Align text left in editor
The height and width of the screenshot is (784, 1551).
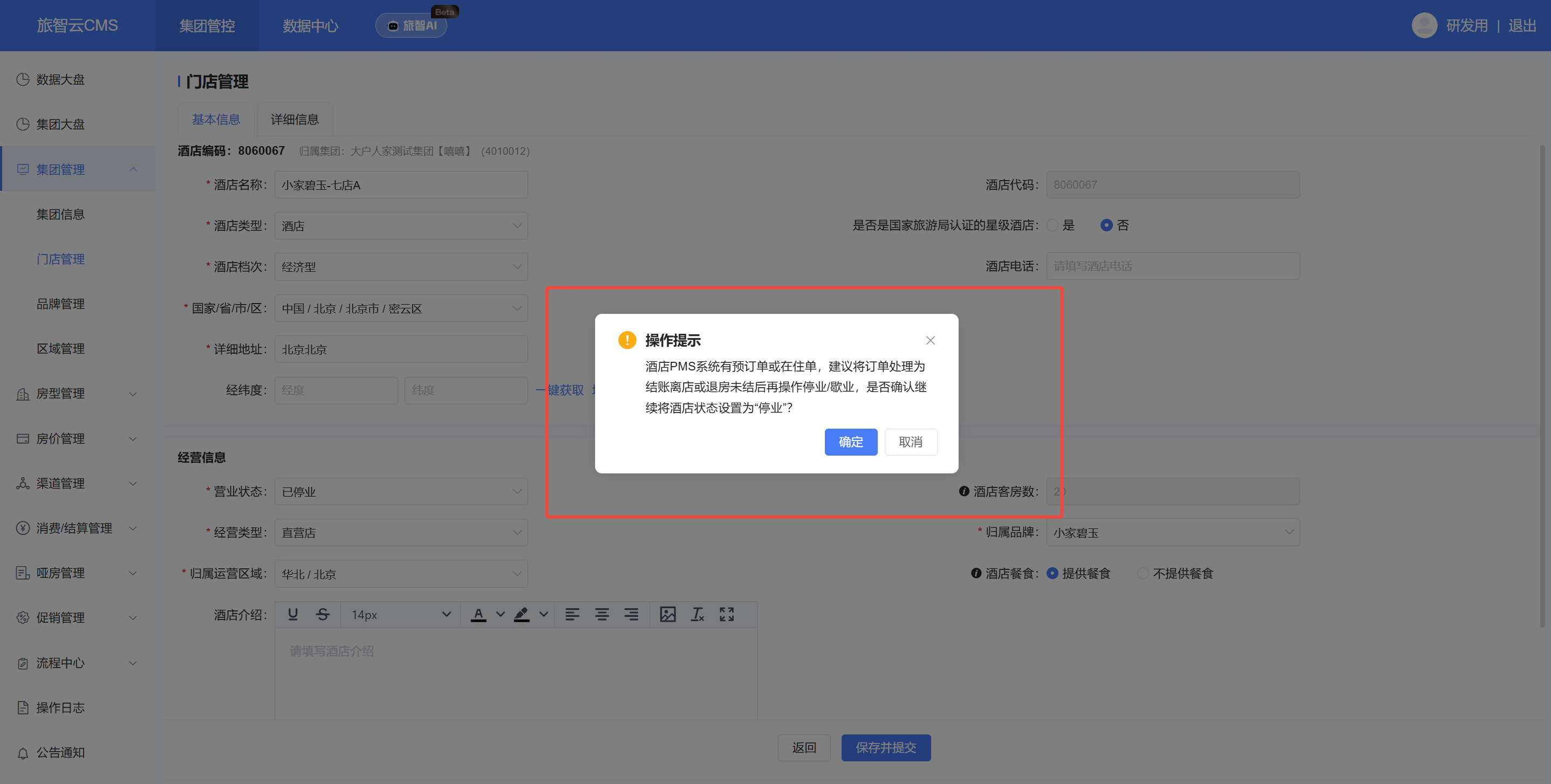(x=572, y=614)
